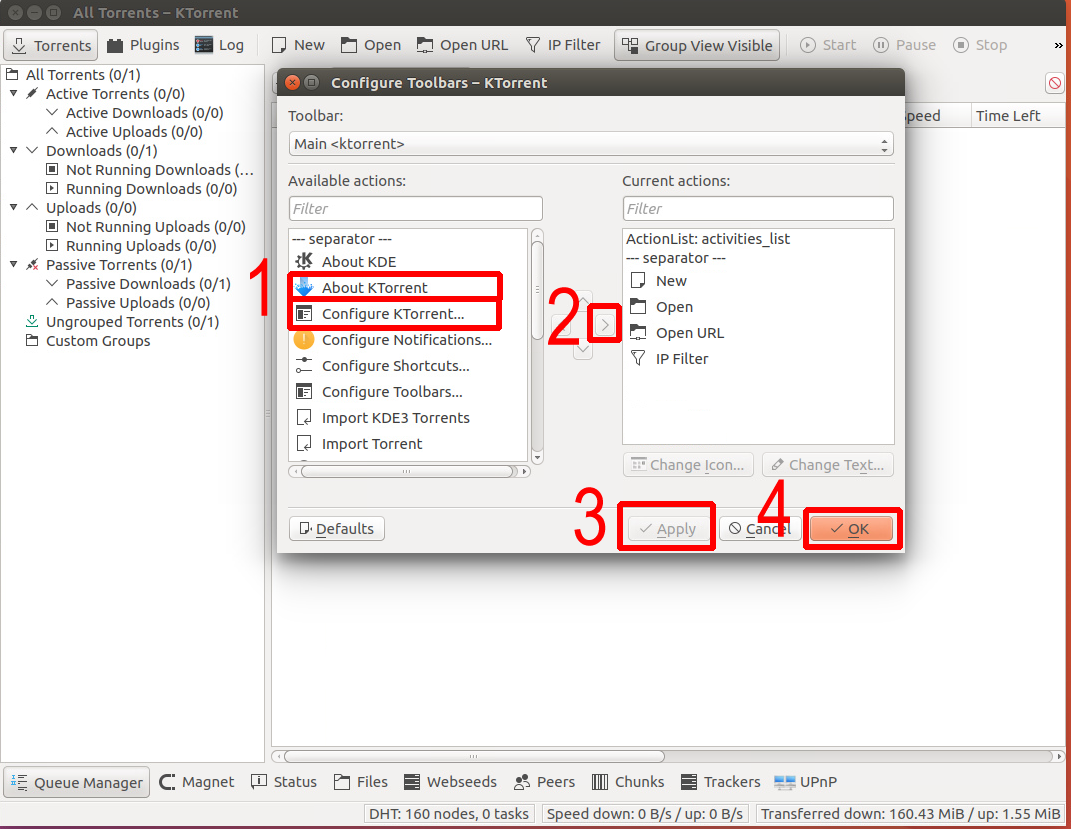Click the Defaults button
The height and width of the screenshot is (829, 1071).
(337, 529)
